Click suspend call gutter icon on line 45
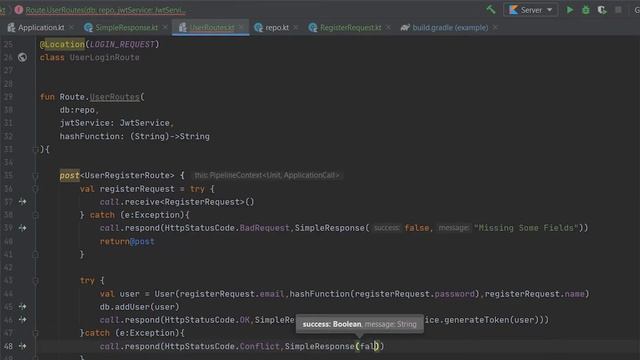Screen dimensions: 640x360 [x=22, y=307]
